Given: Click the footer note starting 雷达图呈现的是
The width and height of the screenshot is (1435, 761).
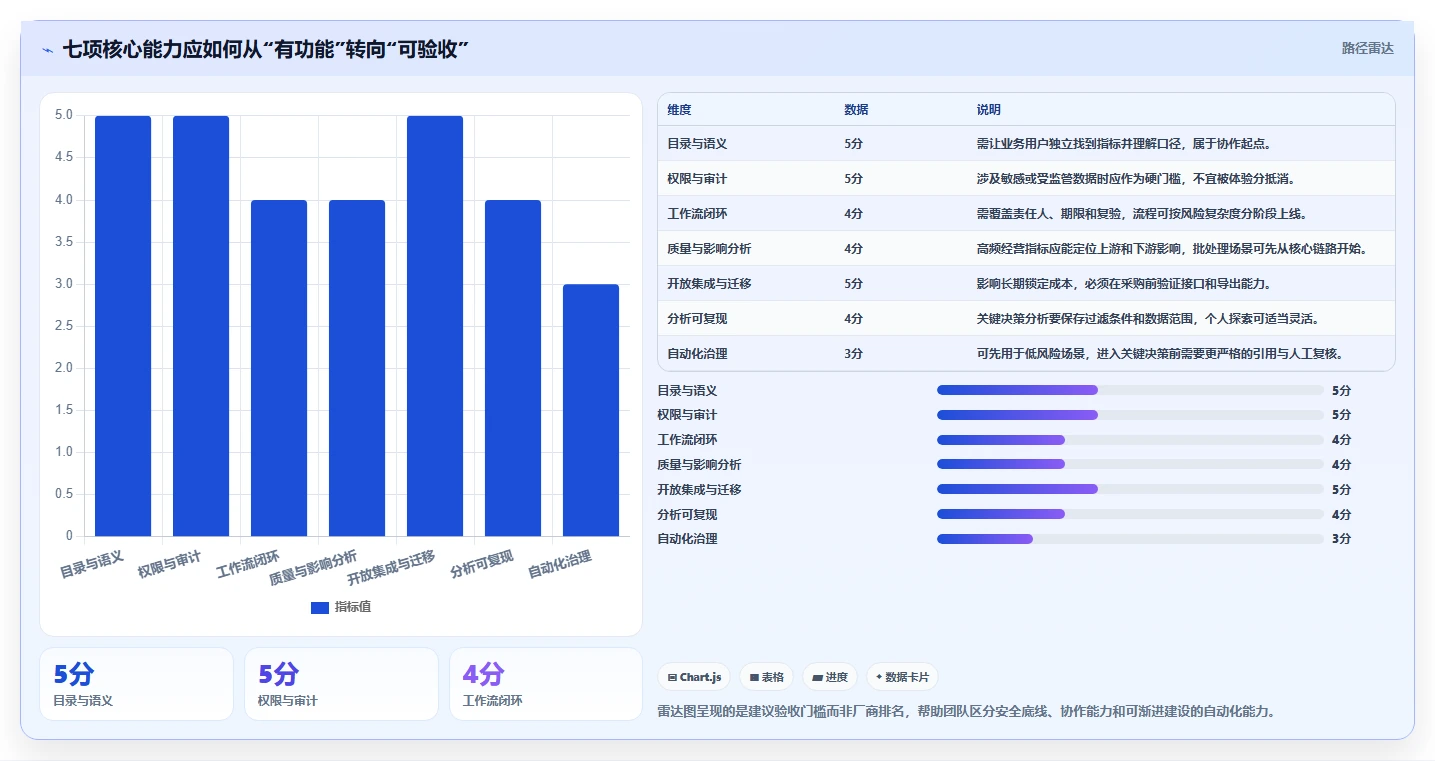Looking at the screenshot, I should click(966, 712).
